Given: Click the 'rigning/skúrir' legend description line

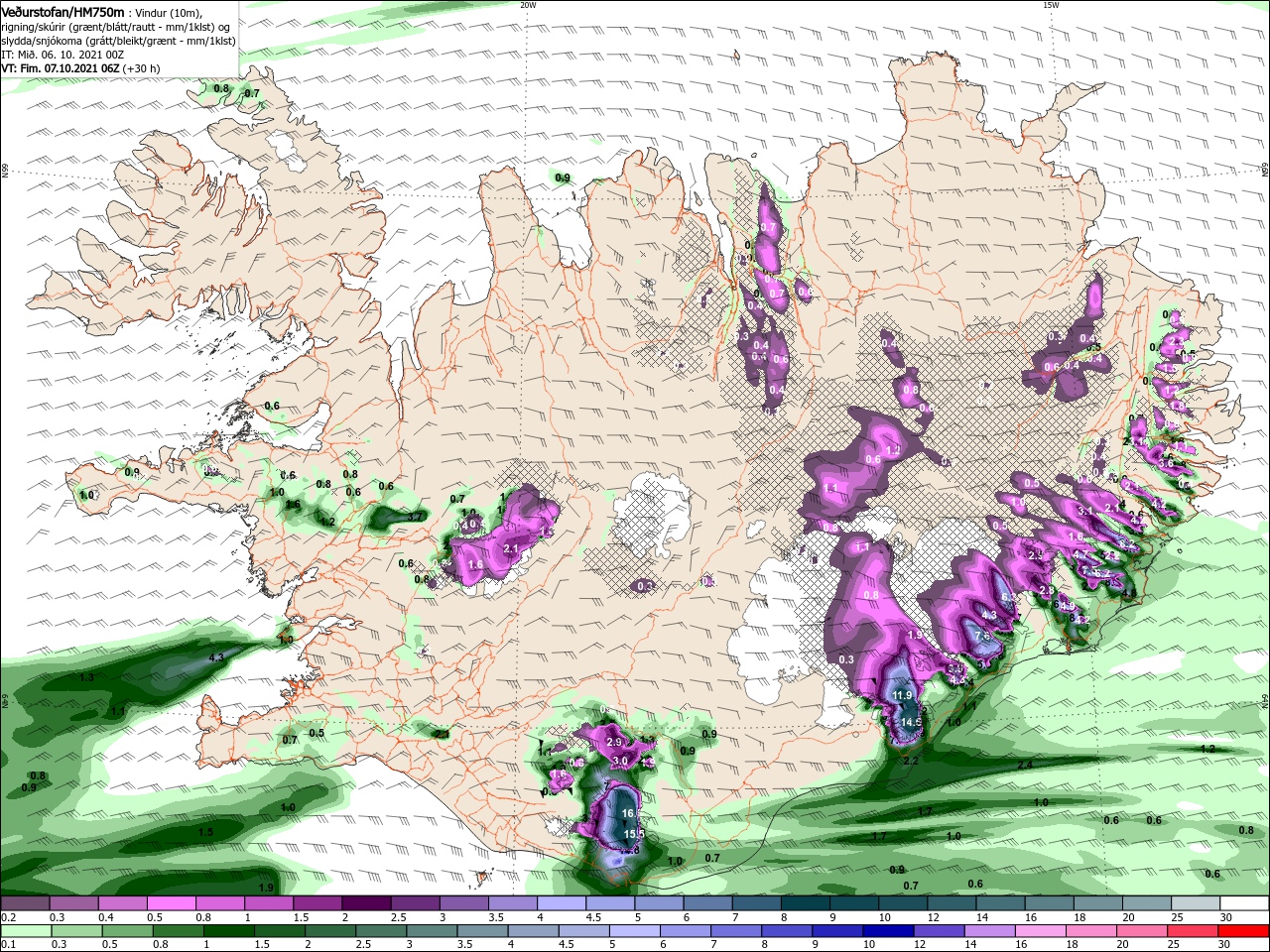Looking at the screenshot, I should pos(117,27).
